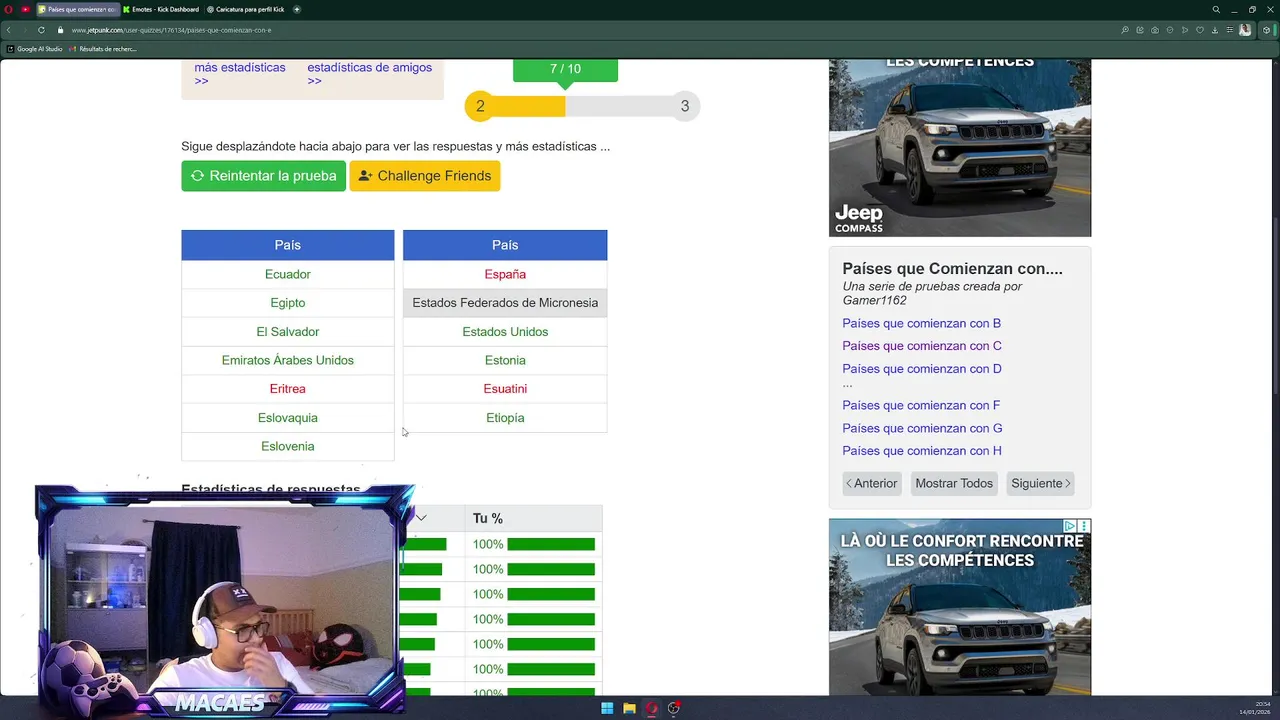The width and height of the screenshot is (1280, 720).
Task: Open the easy setup sliders icon
Action: tap(1230, 30)
